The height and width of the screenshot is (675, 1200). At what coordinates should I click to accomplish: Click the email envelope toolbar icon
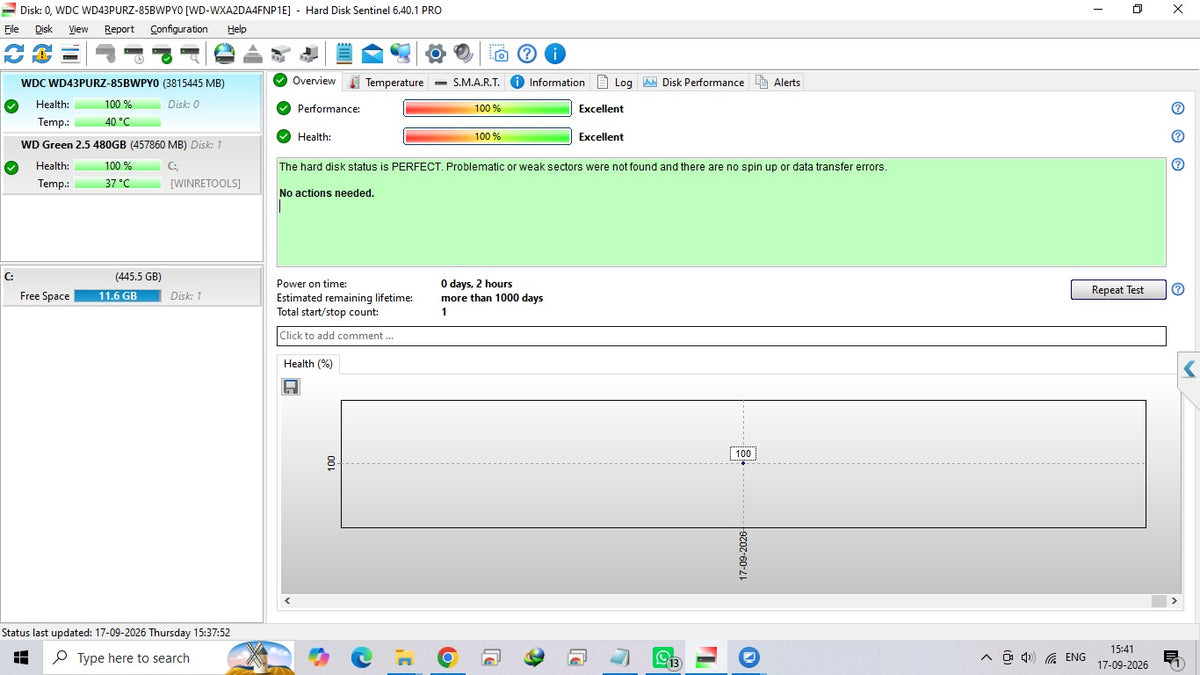click(372, 53)
